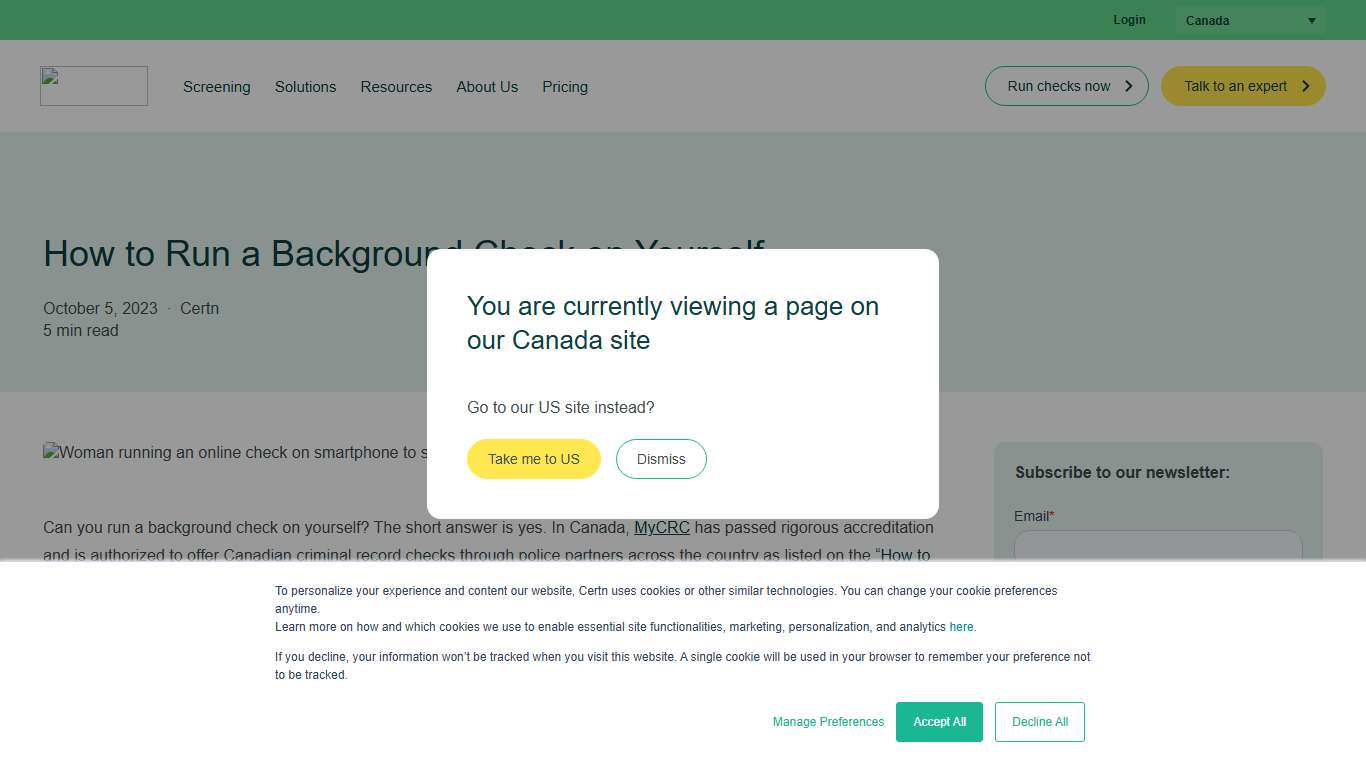This screenshot has height=768, width=1366.
Task: Open the Screening navigation menu
Action: click(x=216, y=87)
